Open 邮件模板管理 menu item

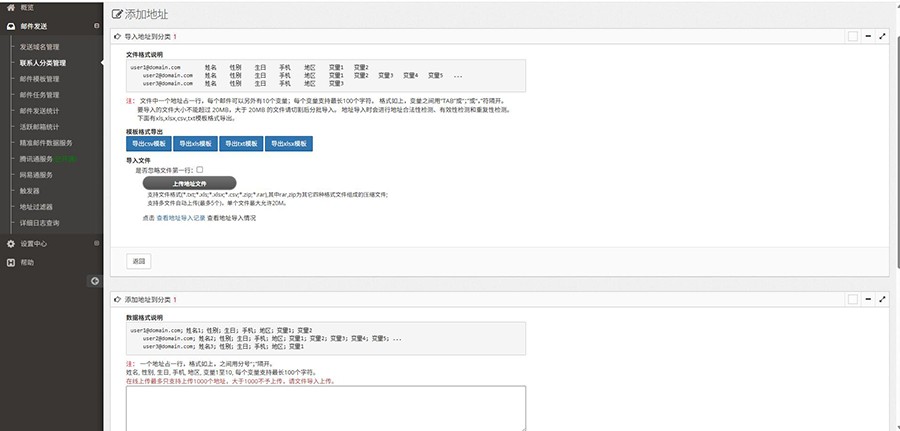pos(39,79)
